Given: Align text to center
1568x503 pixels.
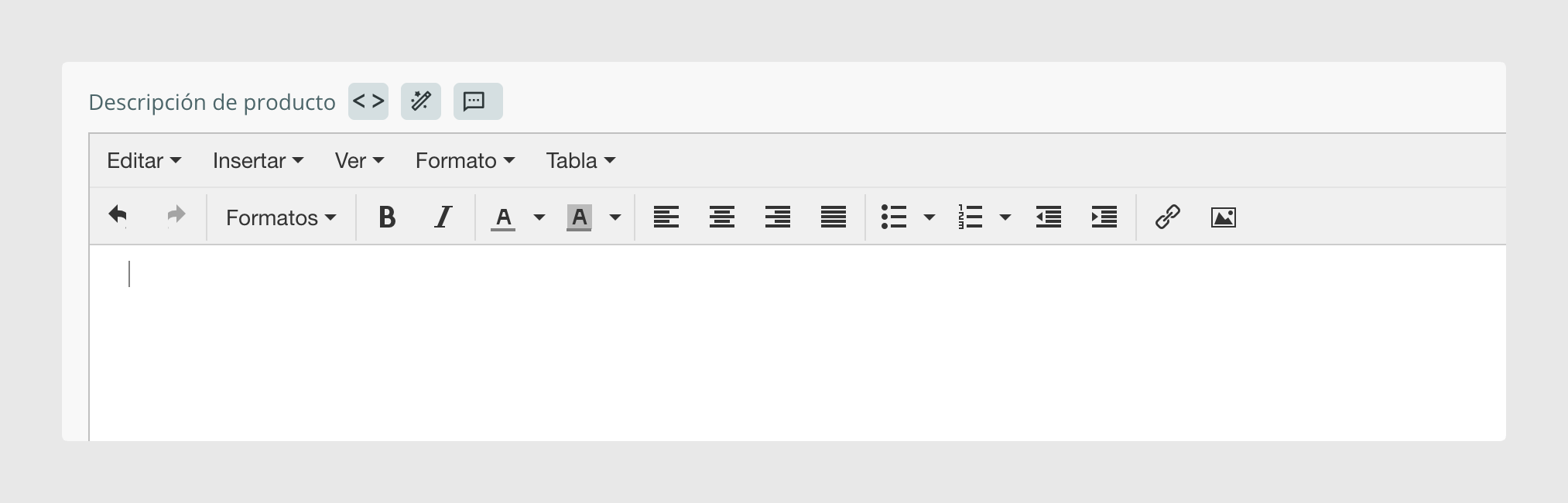Looking at the screenshot, I should point(722,217).
